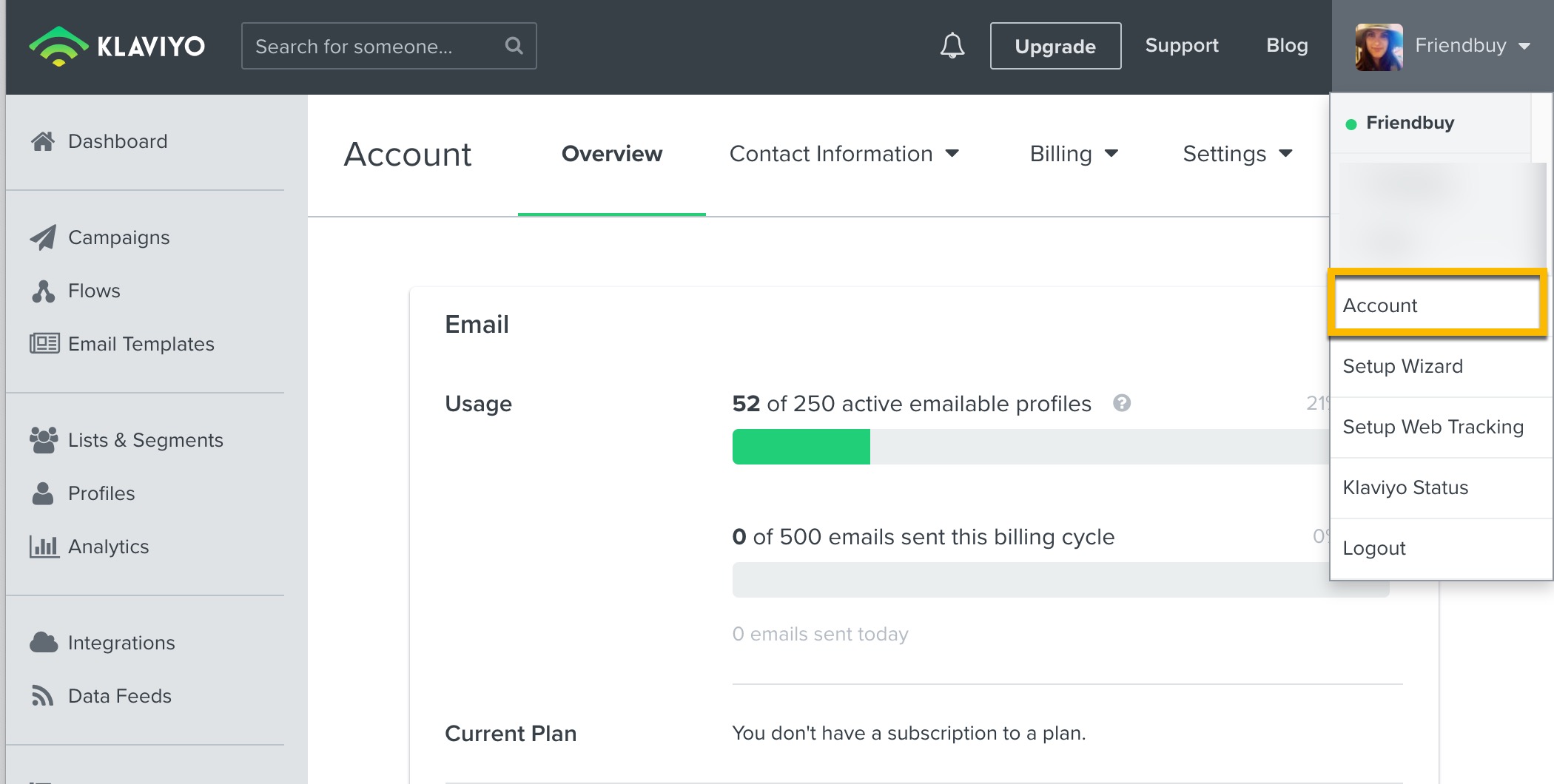The height and width of the screenshot is (784, 1554).
Task: Click the Flows icon
Action: point(43,291)
